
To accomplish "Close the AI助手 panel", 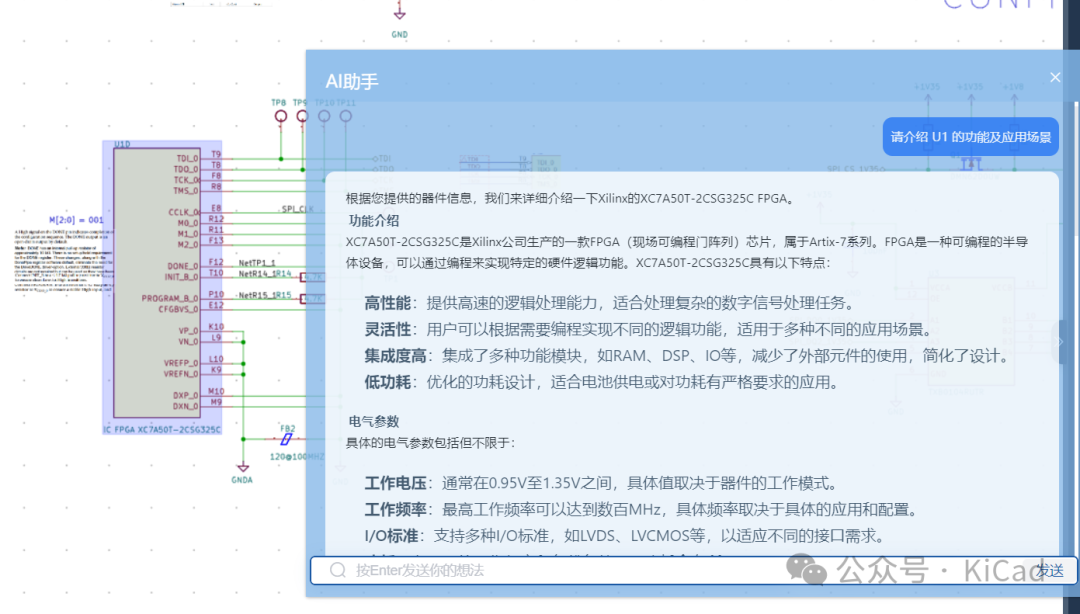I will point(1055,77).
